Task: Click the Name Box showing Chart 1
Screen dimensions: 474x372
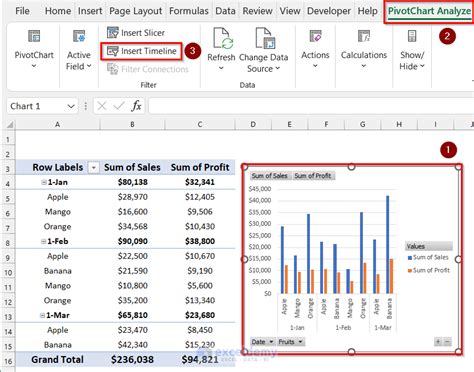Action: click(x=37, y=106)
